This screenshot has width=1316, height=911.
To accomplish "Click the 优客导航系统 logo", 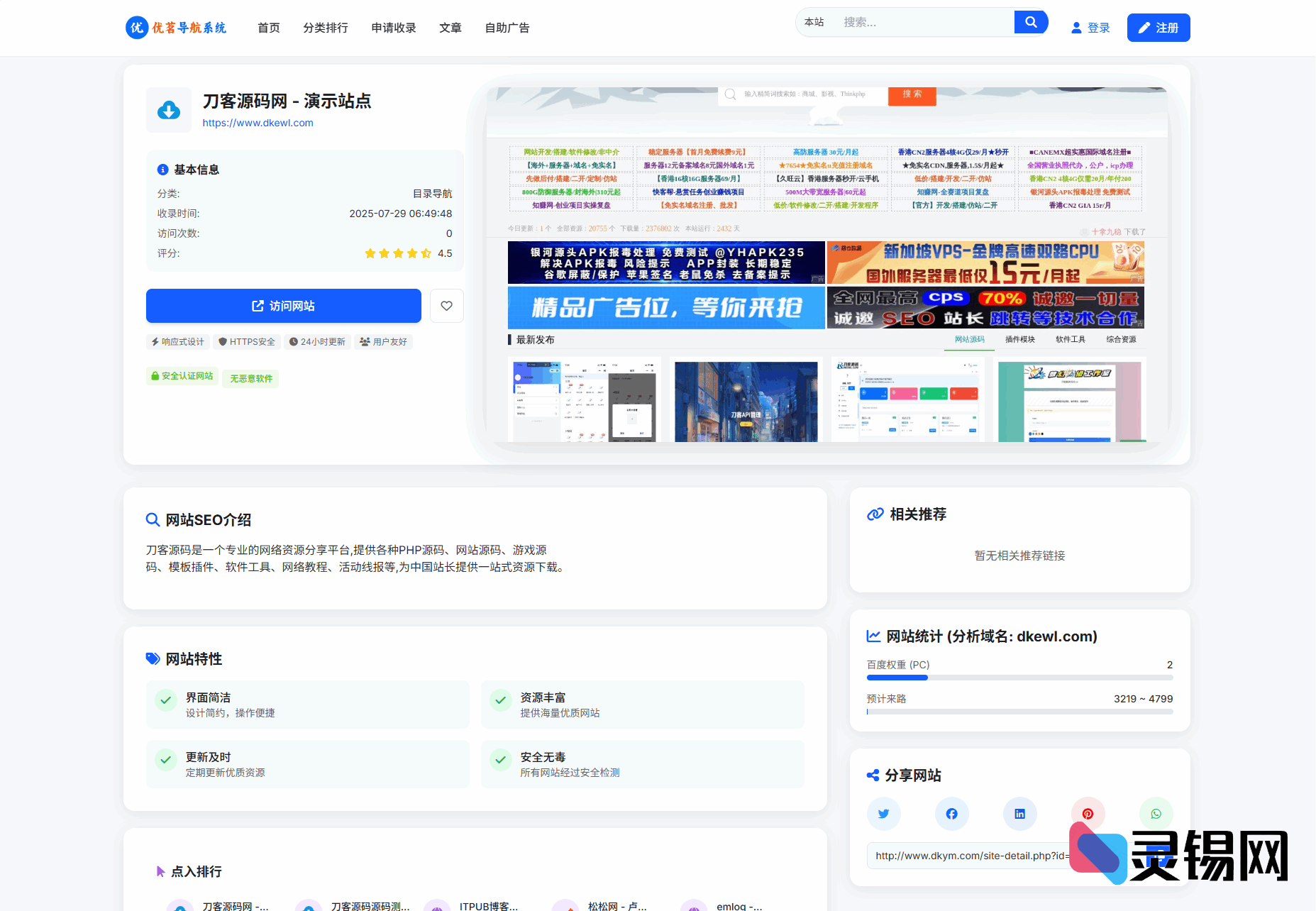I will [x=176, y=28].
